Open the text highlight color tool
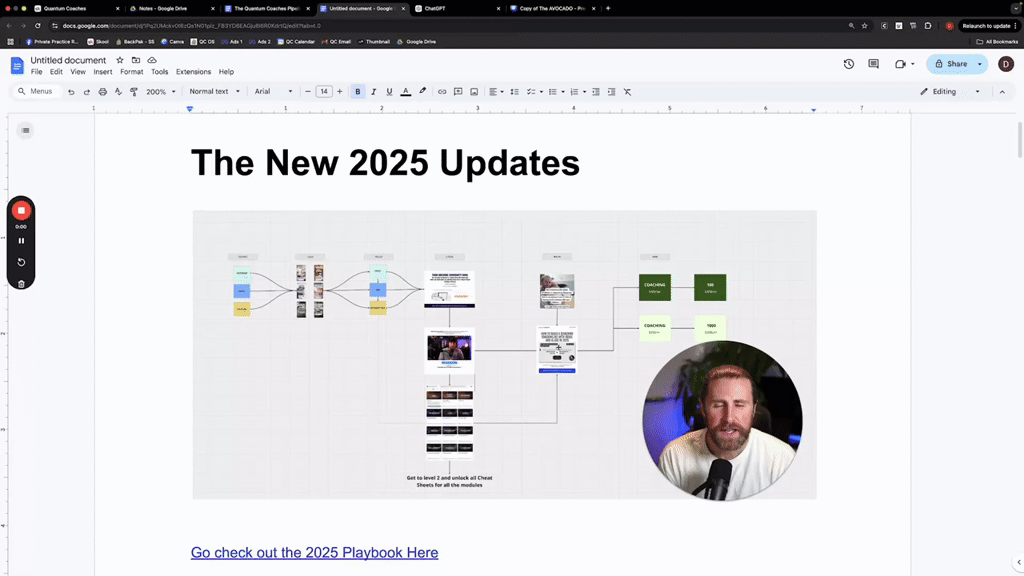 [x=422, y=91]
